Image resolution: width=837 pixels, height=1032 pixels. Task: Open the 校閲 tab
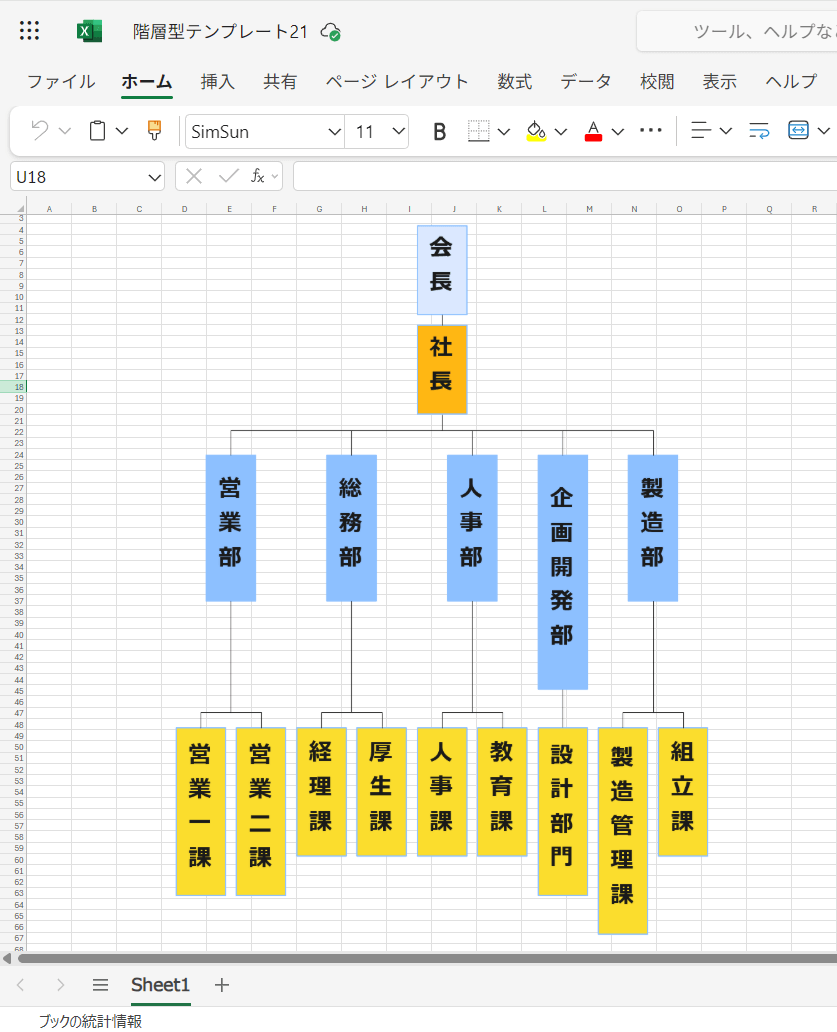point(657,82)
